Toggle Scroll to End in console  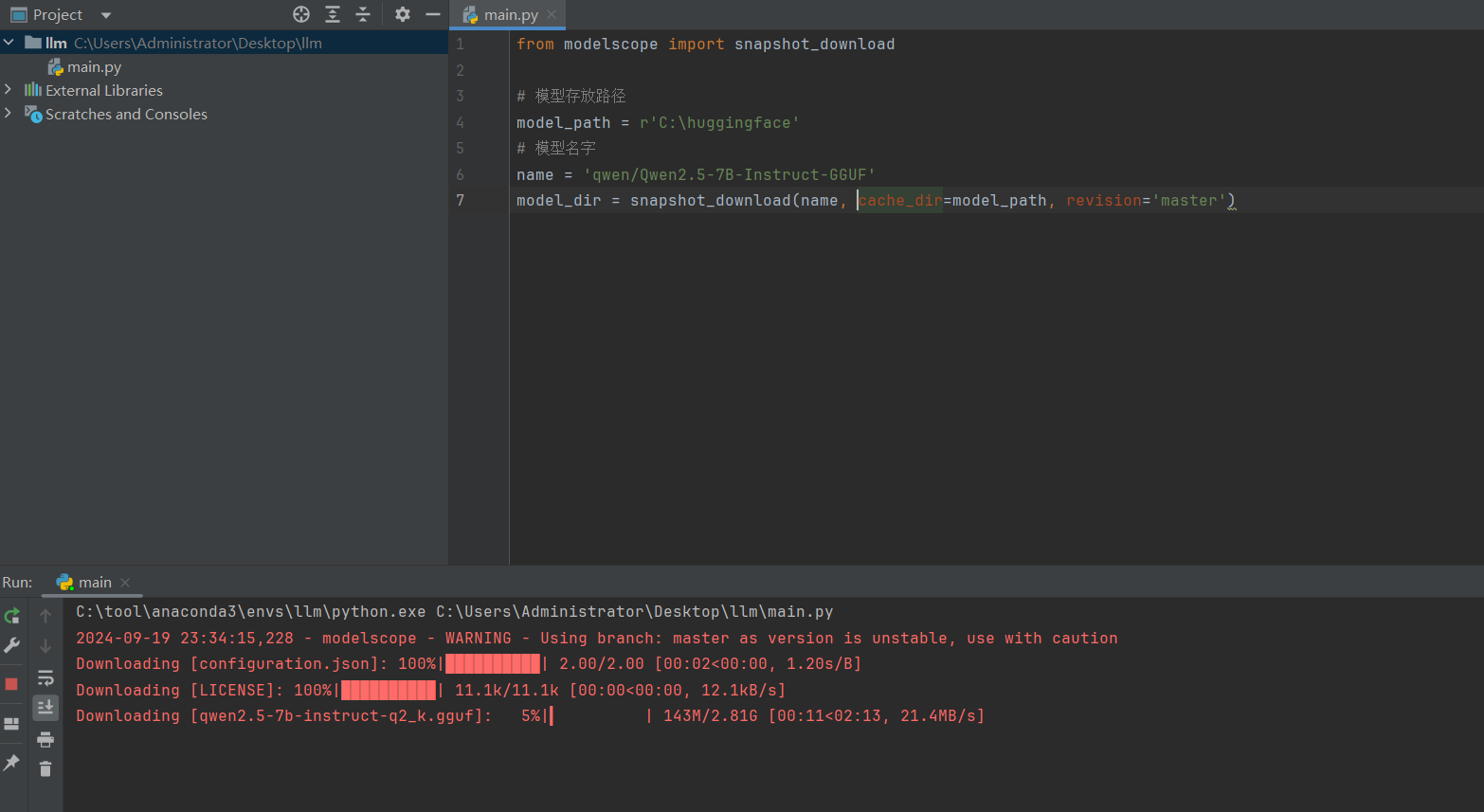pos(45,708)
